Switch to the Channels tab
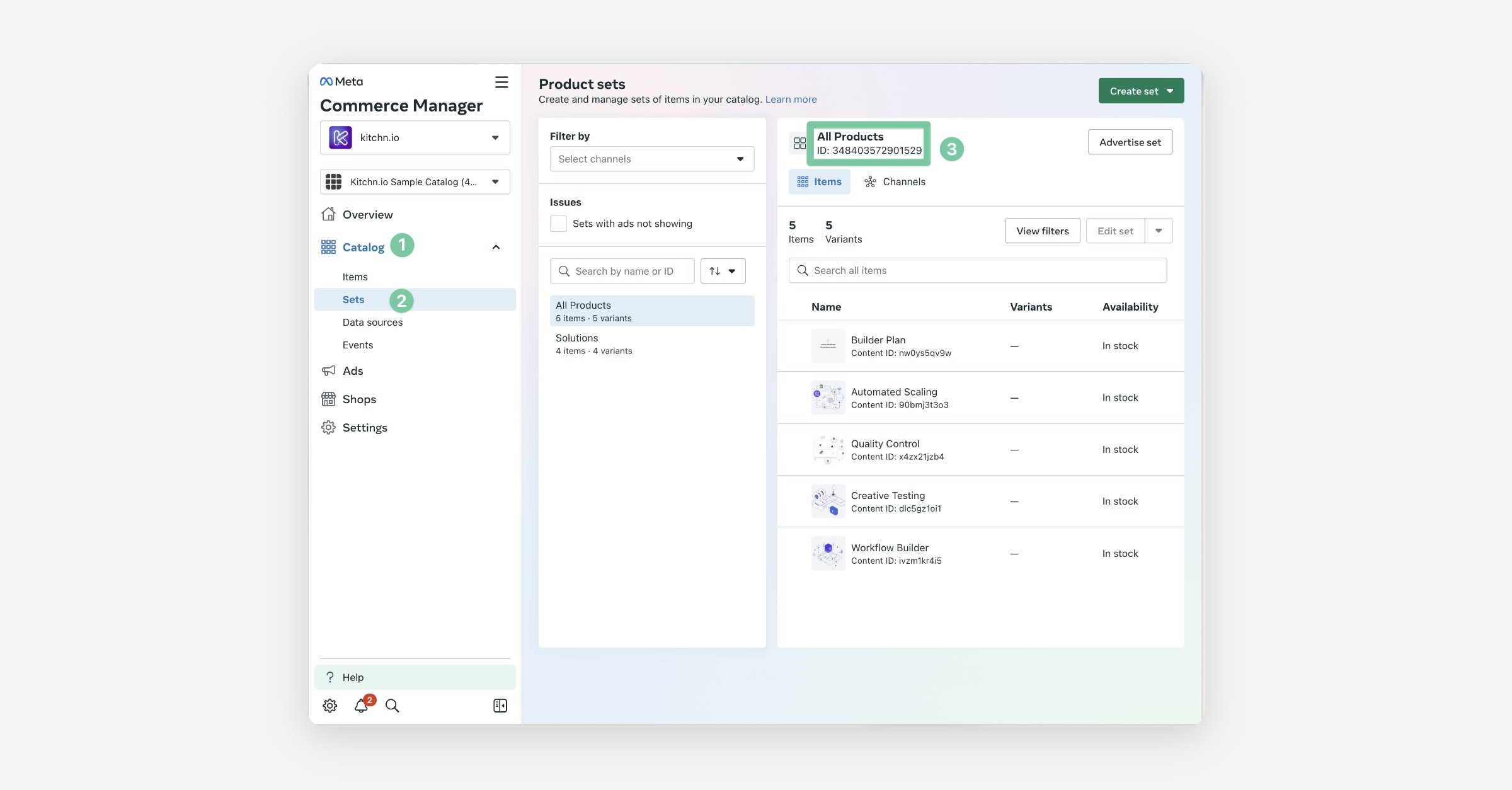The height and width of the screenshot is (790, 1512). click(895, 181)
